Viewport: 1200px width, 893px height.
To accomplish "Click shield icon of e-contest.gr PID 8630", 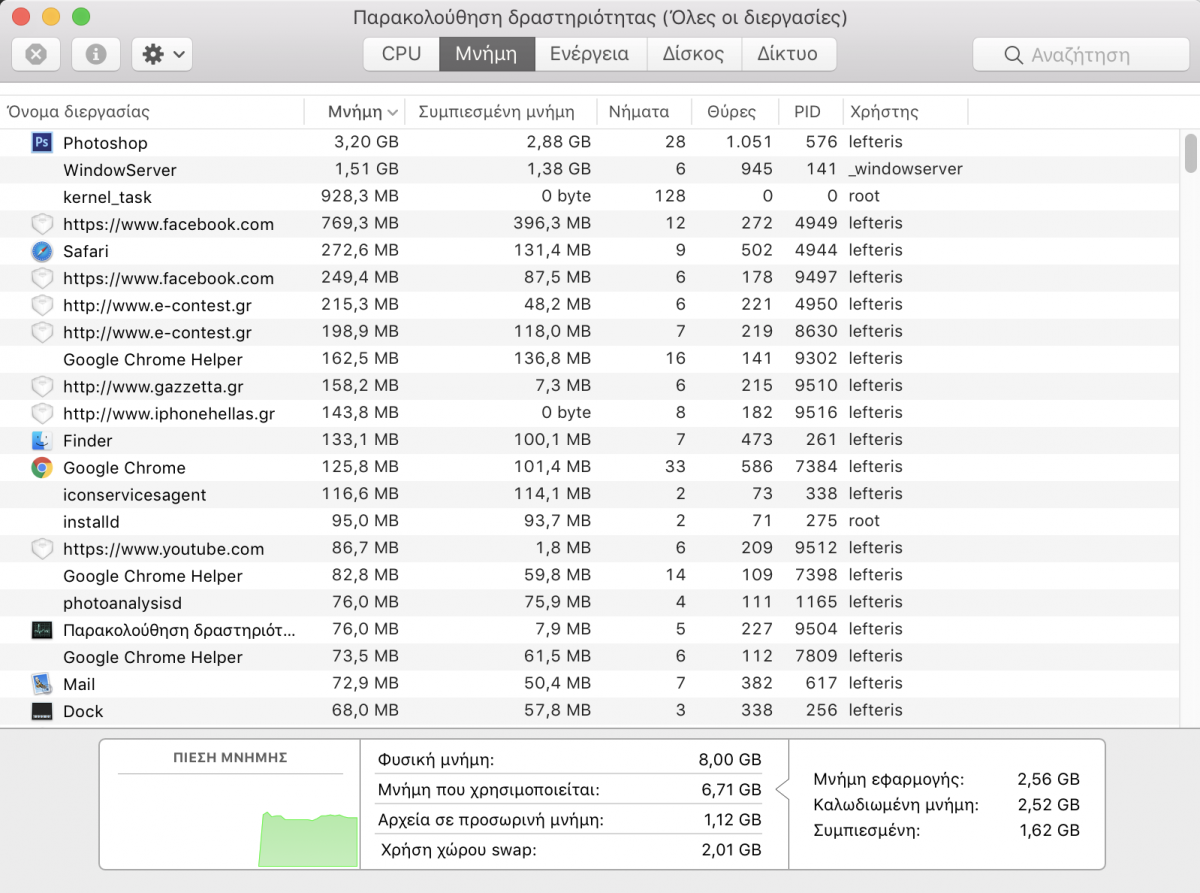I will 41,331.
